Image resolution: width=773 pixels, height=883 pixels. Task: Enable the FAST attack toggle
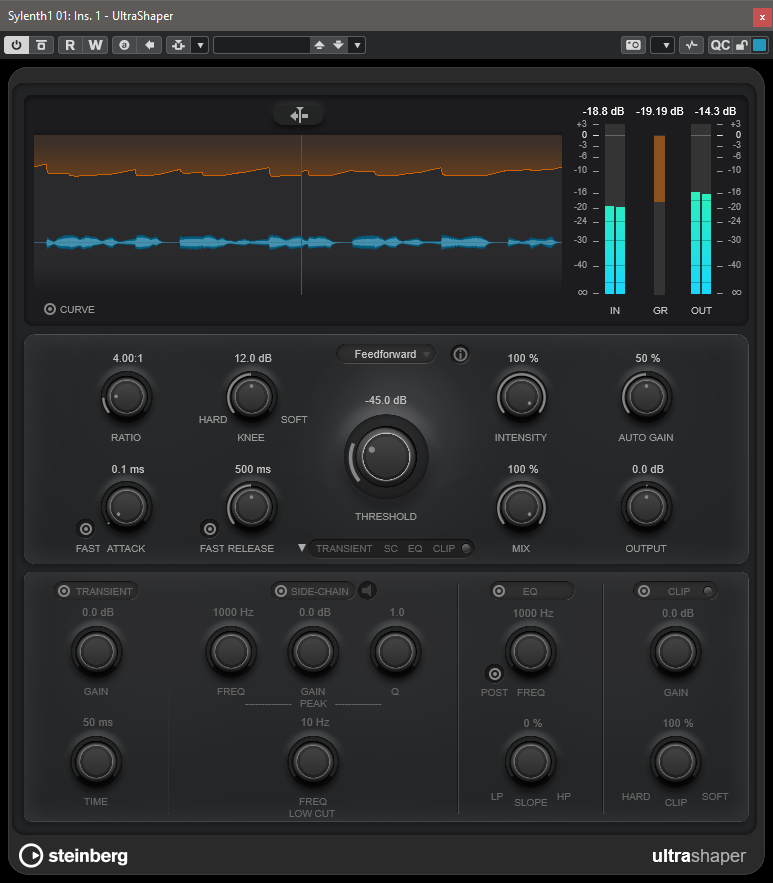pyautogui.click(x=85, y=529)
